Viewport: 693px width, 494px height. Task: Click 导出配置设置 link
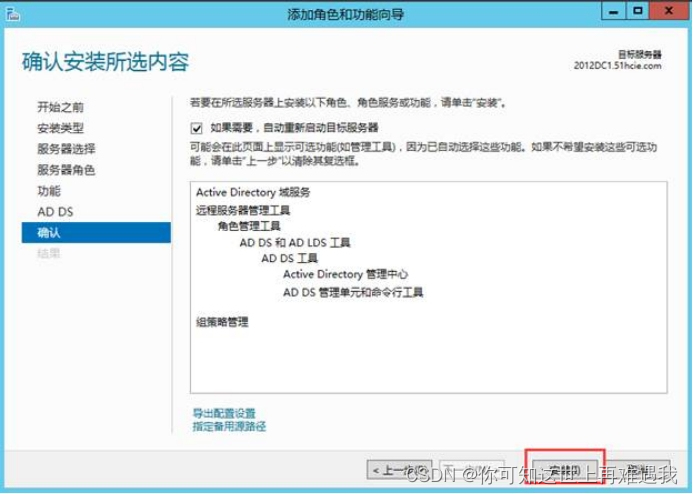224,413
